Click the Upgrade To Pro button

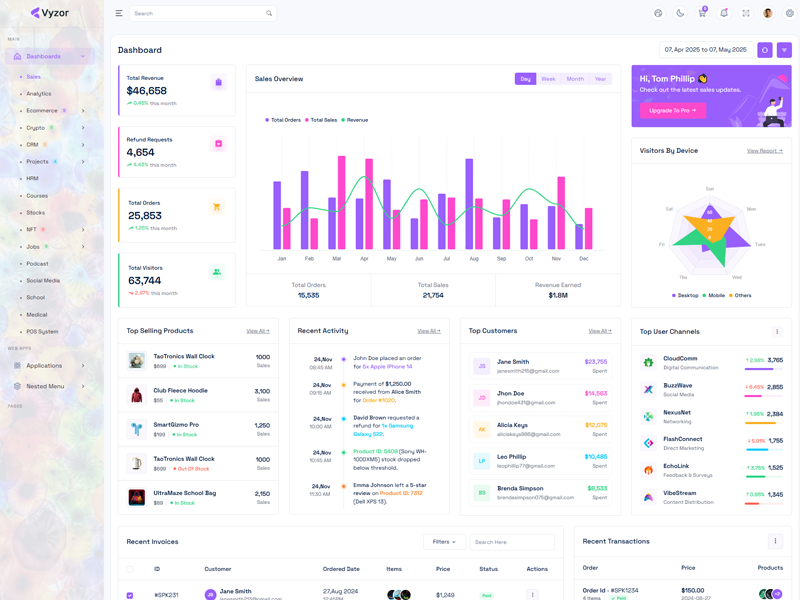[672, 111]
